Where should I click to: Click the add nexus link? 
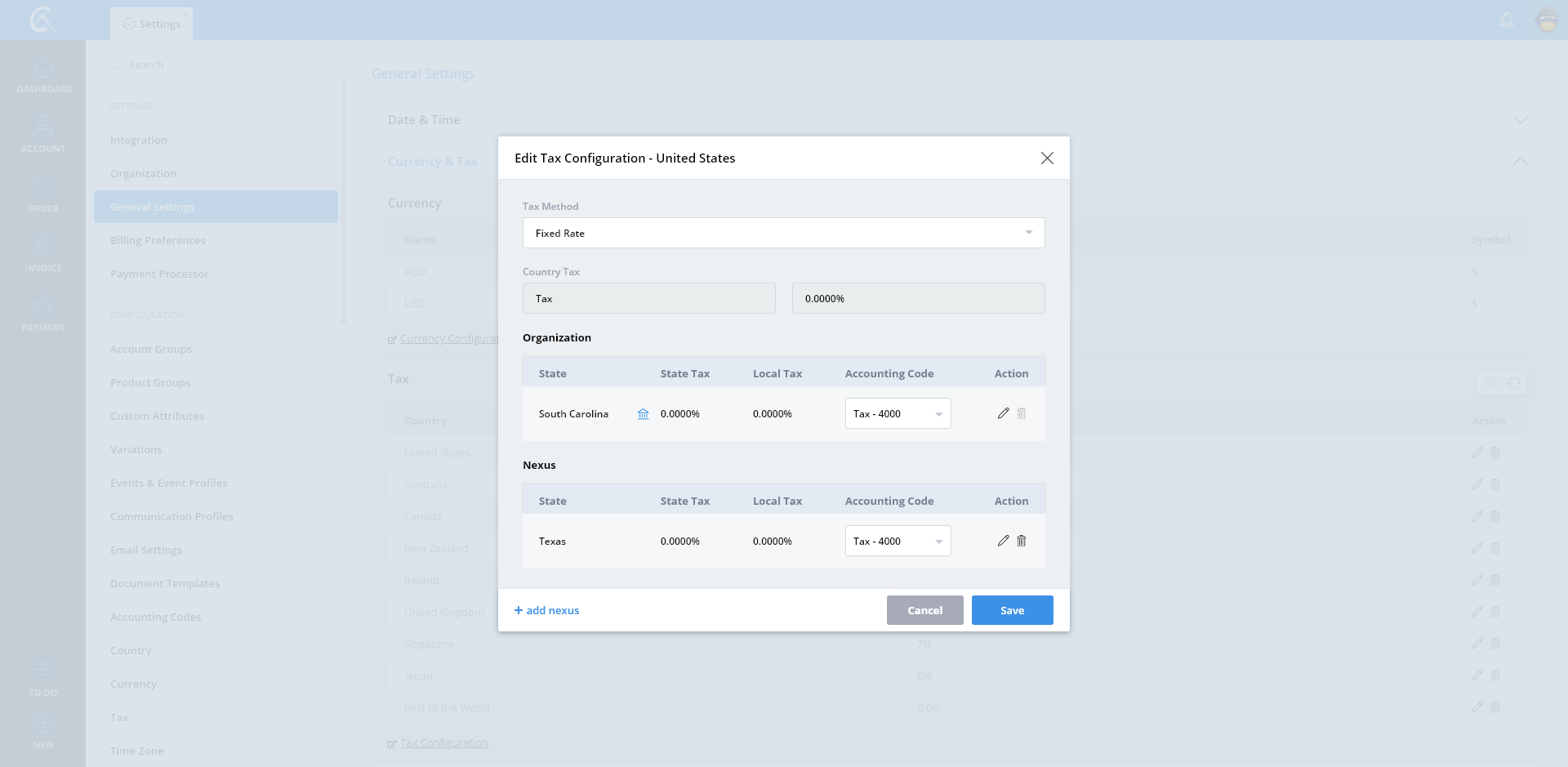546,610
